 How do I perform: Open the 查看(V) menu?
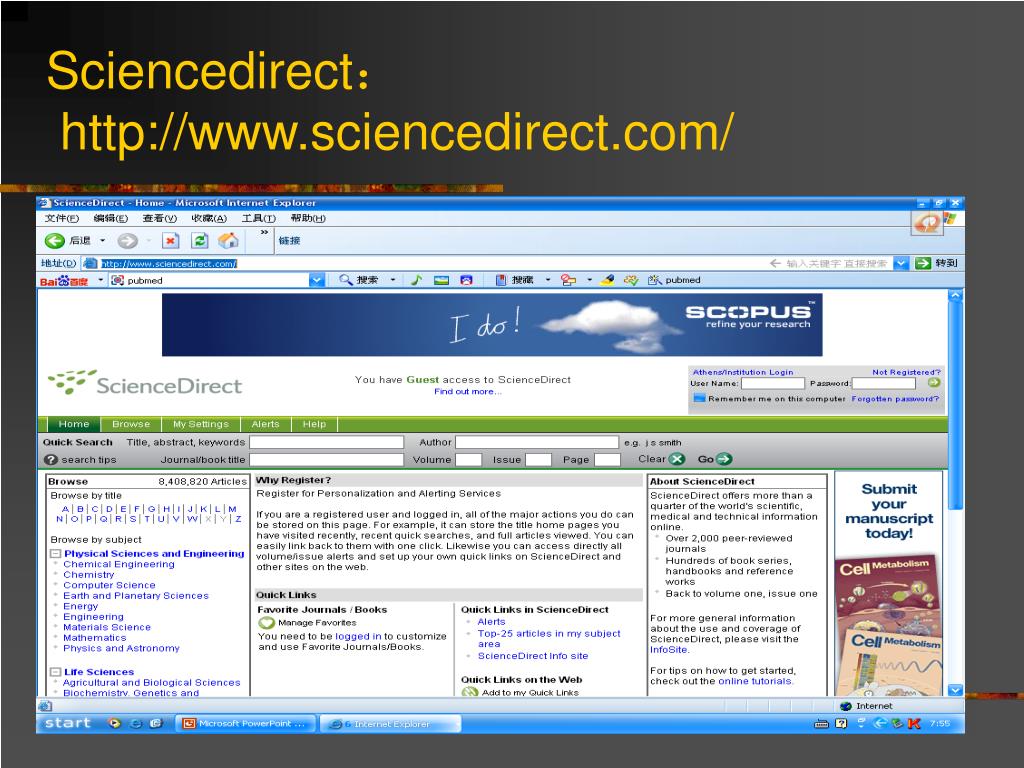pyautogui.click(x=160, y=218)
